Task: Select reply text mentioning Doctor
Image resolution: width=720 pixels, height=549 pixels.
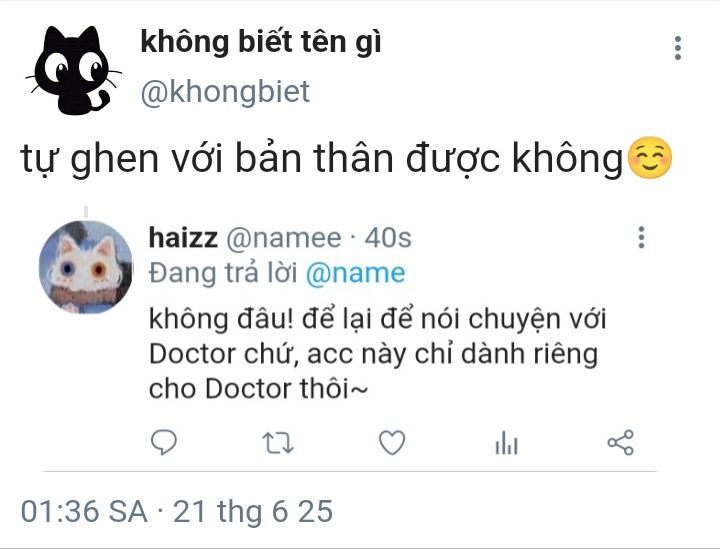Action: (x=377, y=353)
